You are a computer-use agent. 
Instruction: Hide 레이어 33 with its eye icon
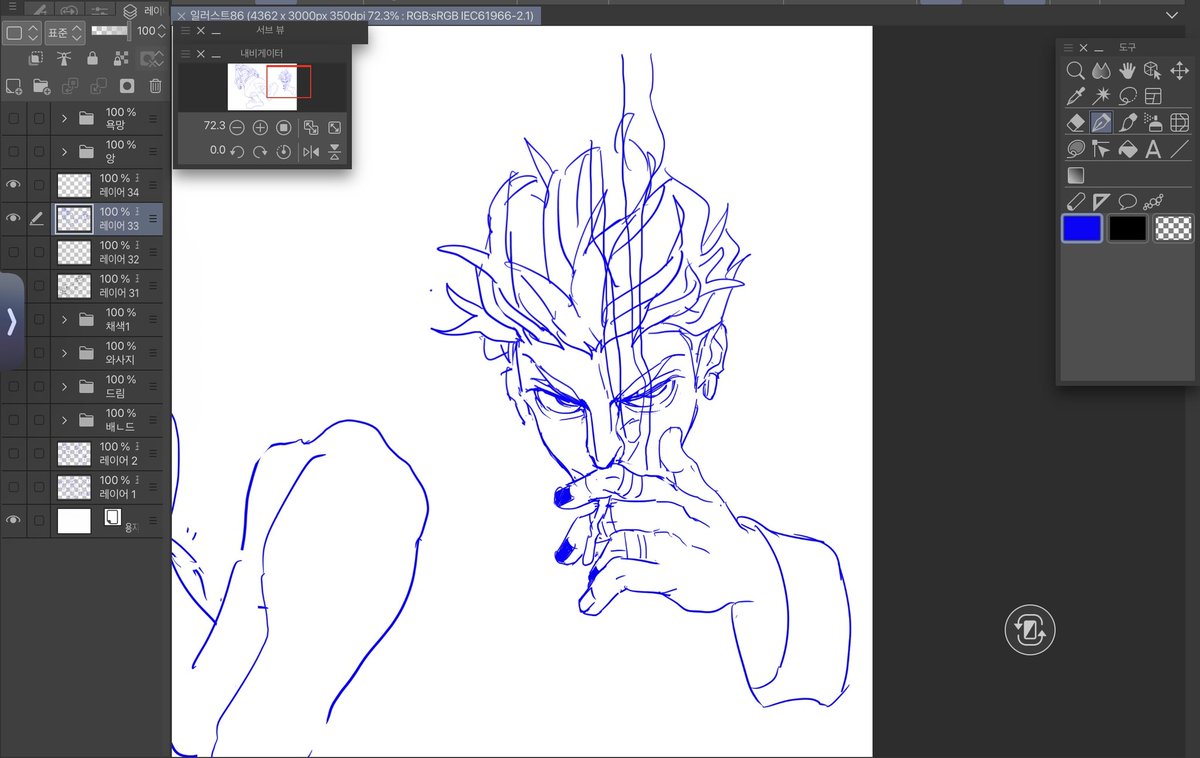(x=13, y=218)
